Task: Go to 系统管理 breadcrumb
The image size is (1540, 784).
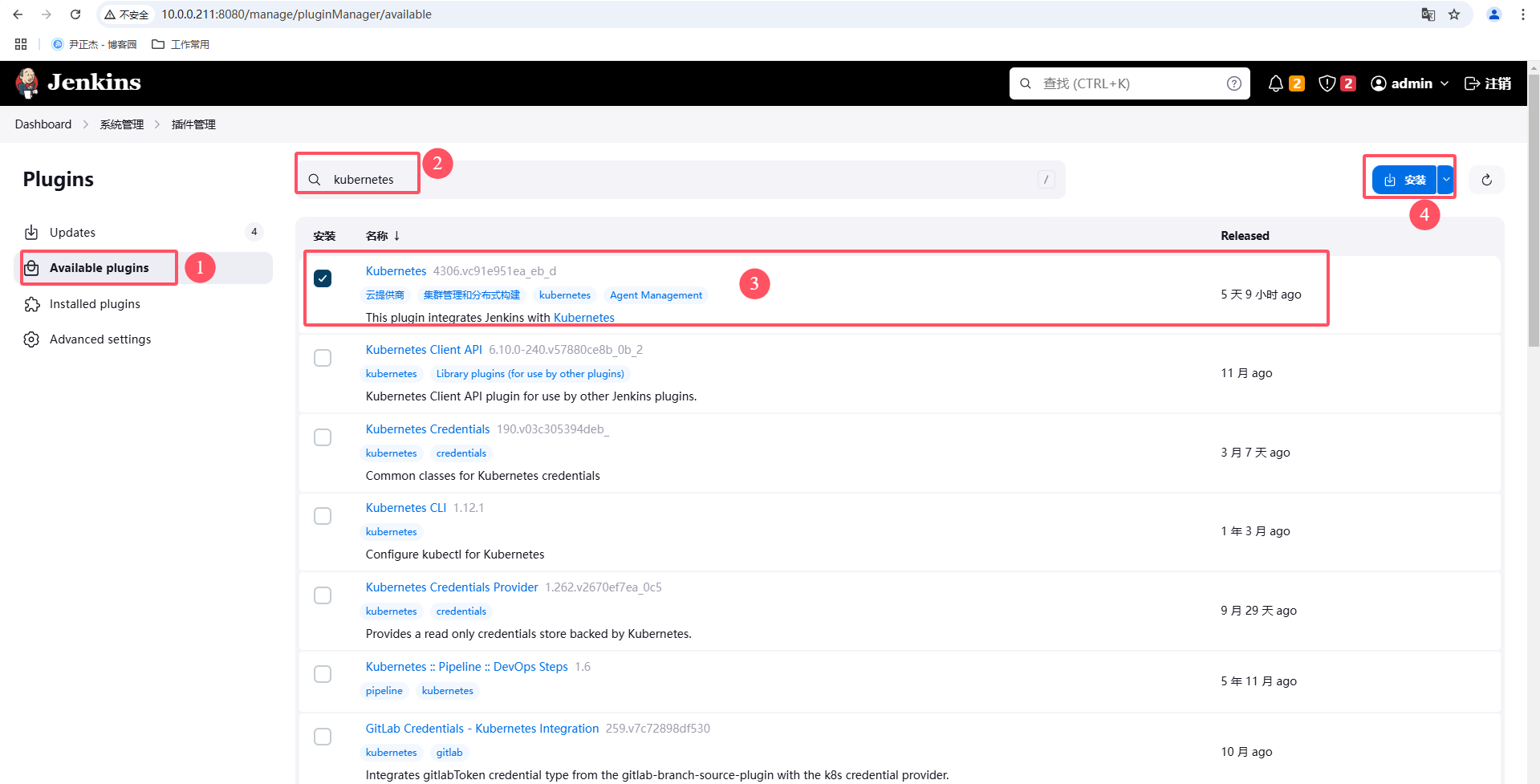Action: [122, 124]
